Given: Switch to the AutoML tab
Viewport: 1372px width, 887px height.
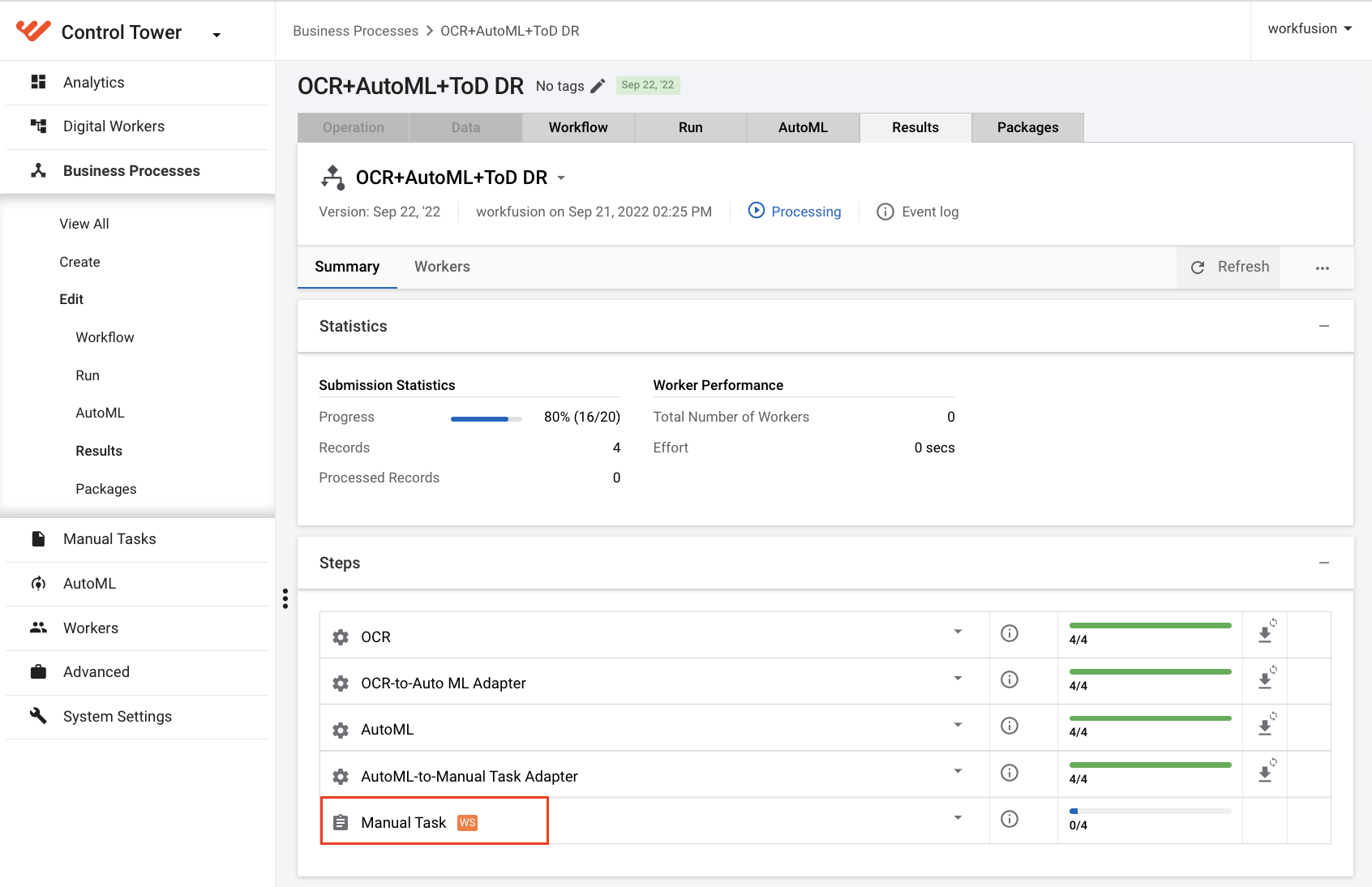Looking at the screenshot, I should [x=803, y=127].
